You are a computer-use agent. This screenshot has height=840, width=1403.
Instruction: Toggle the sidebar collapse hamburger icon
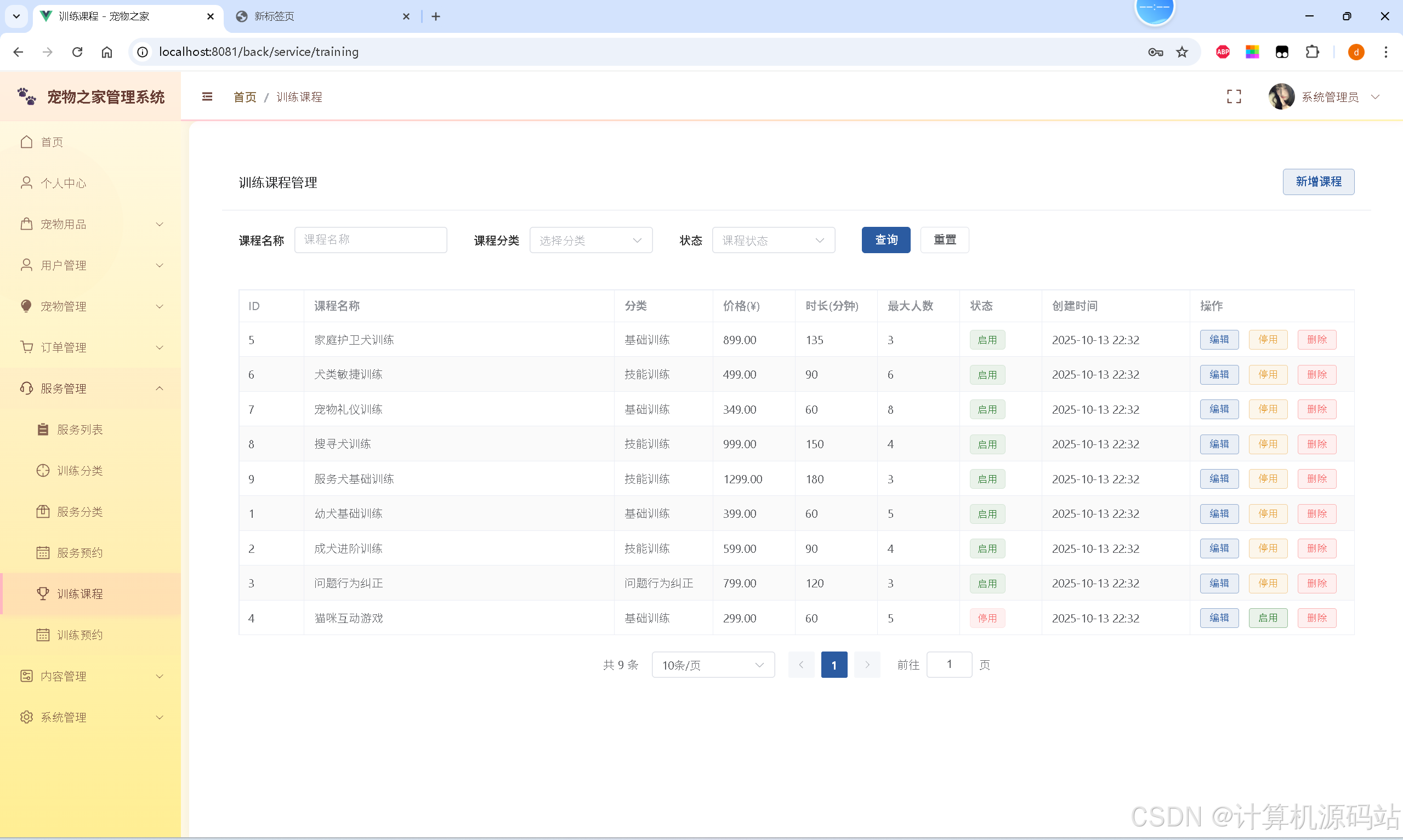point(207,97)
